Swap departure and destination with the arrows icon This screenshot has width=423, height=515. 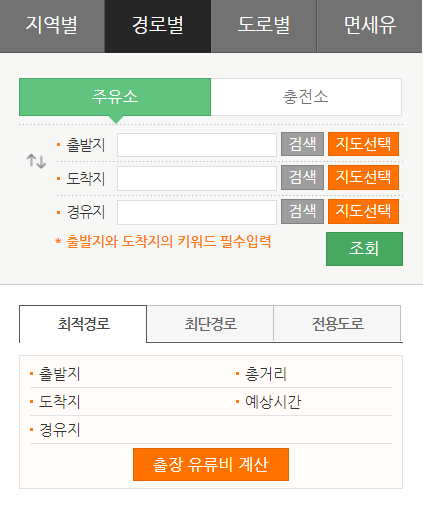coord(36,161)
